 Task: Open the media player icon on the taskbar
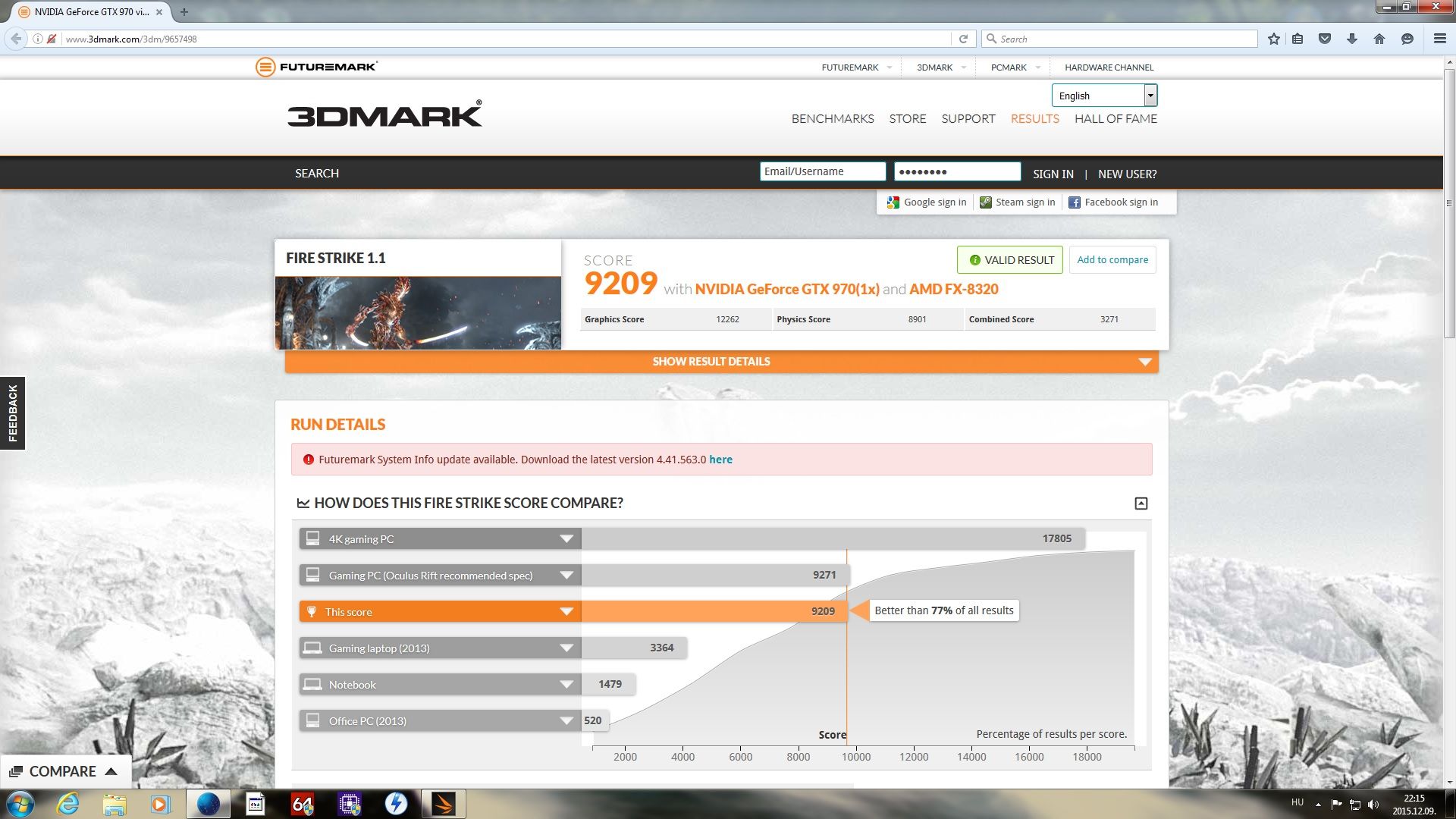(161, 804)
